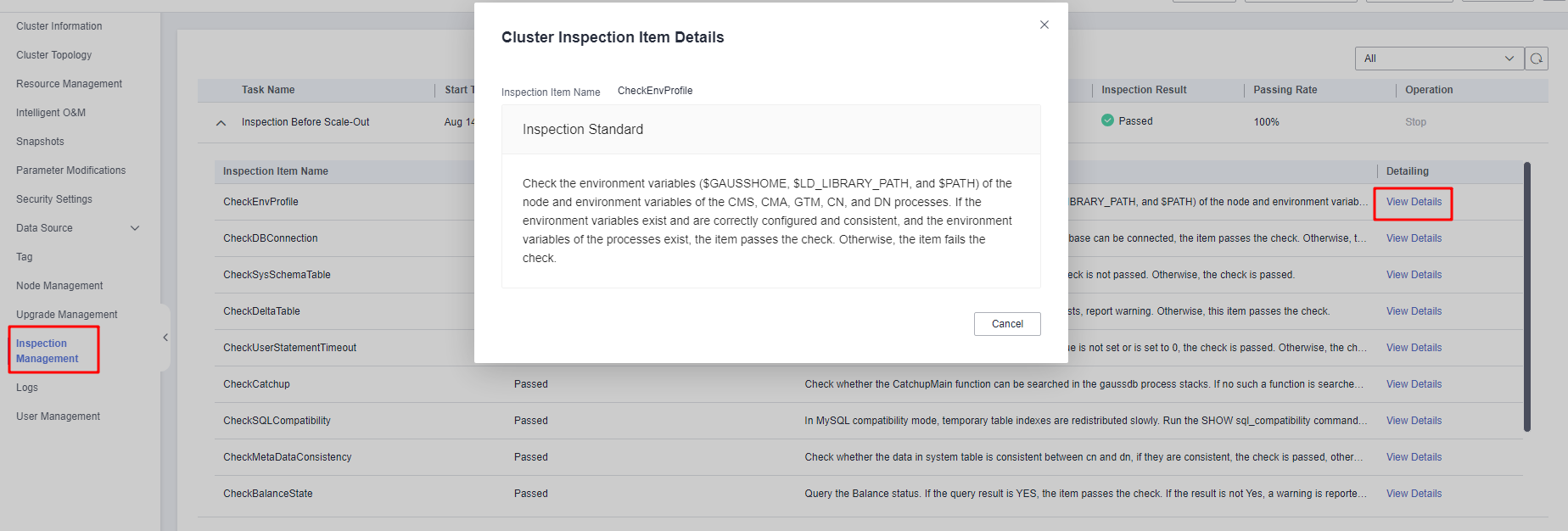Viewport: 1568px width, 531px height.
Task: Click the Cancel button in the dialog
Action: coord(1007,324)
